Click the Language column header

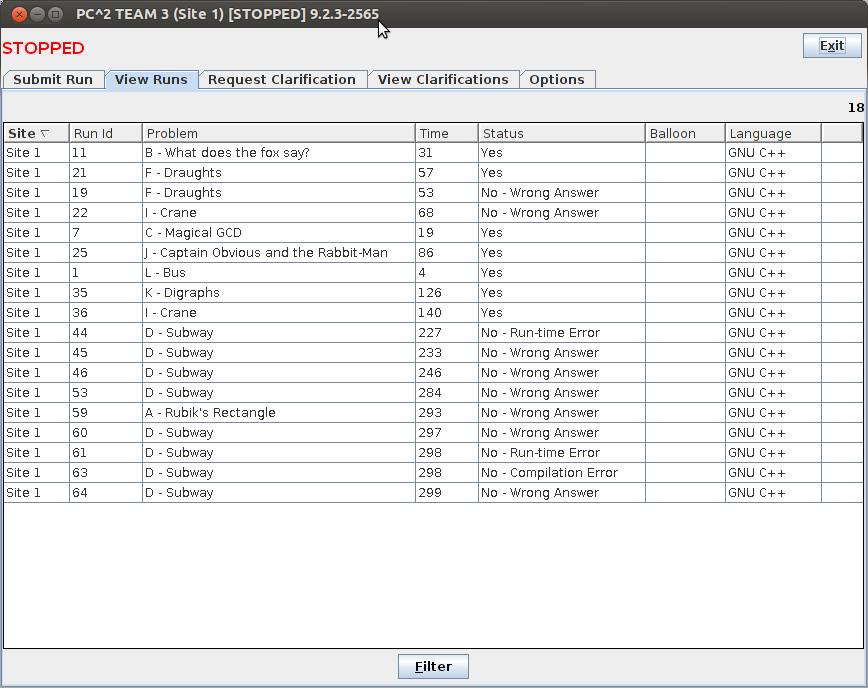pos(772,133)
